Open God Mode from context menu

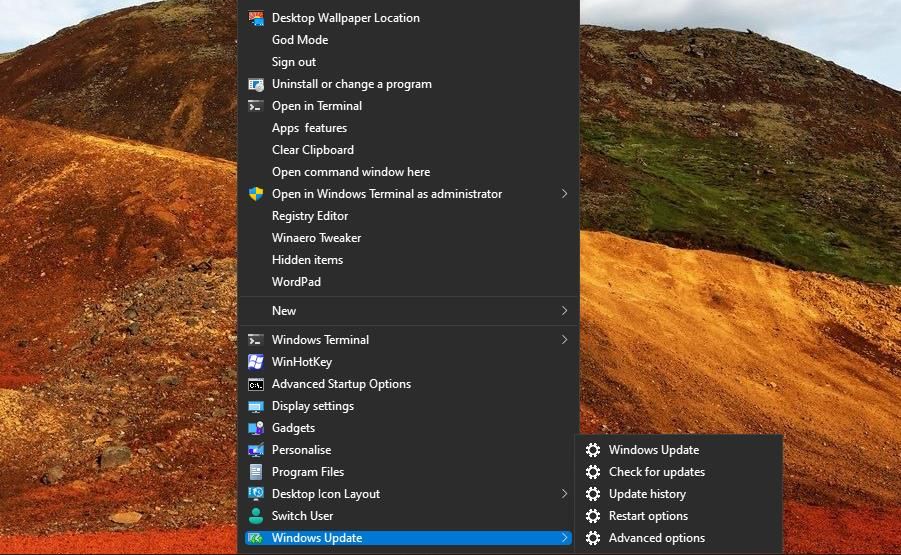[x=300, y=40]
